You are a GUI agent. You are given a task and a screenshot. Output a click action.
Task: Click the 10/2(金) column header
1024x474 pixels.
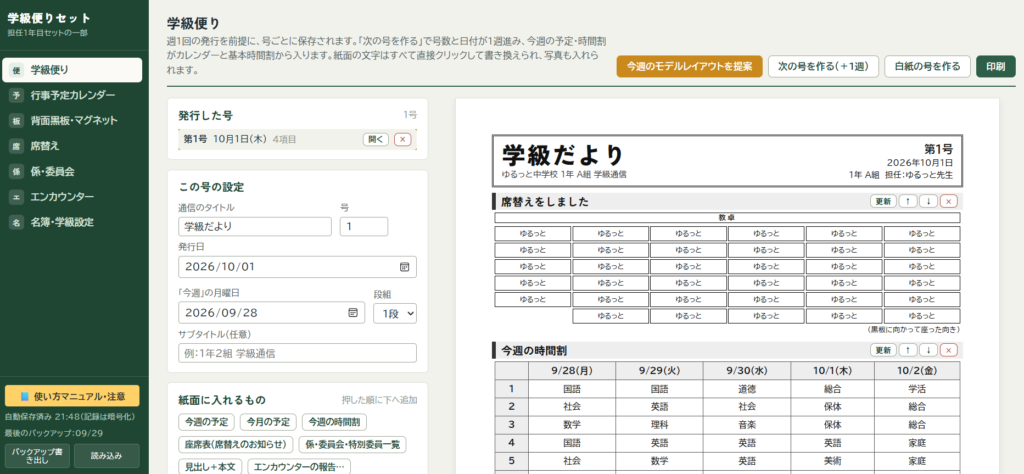pyautogui.click(x=918, y=370)
